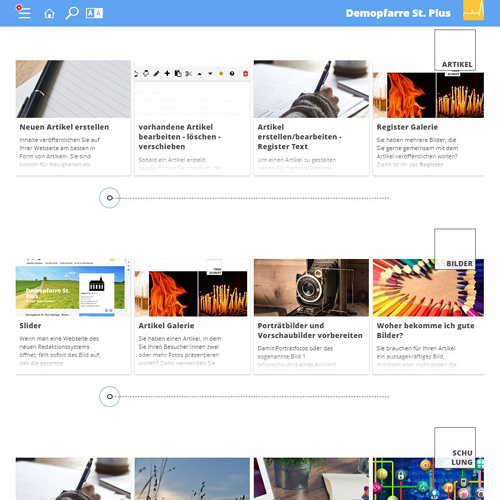Open the hamburger menu icon
500x500 pixels.
(24, 12)
